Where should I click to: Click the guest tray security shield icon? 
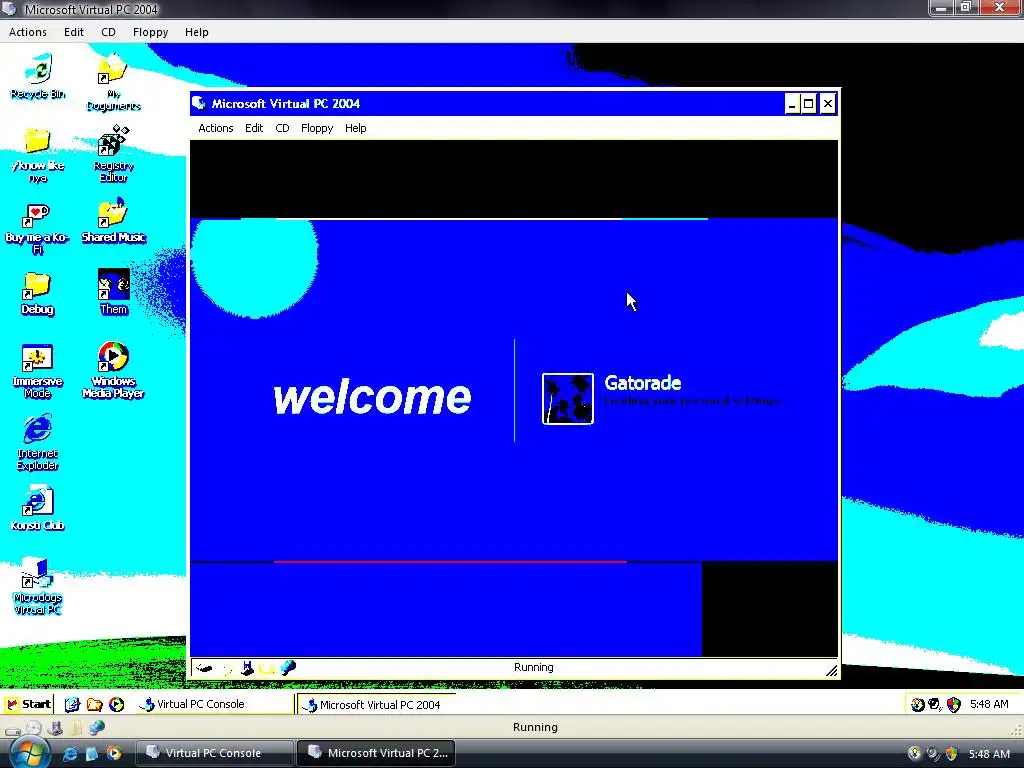pos(953,704)
